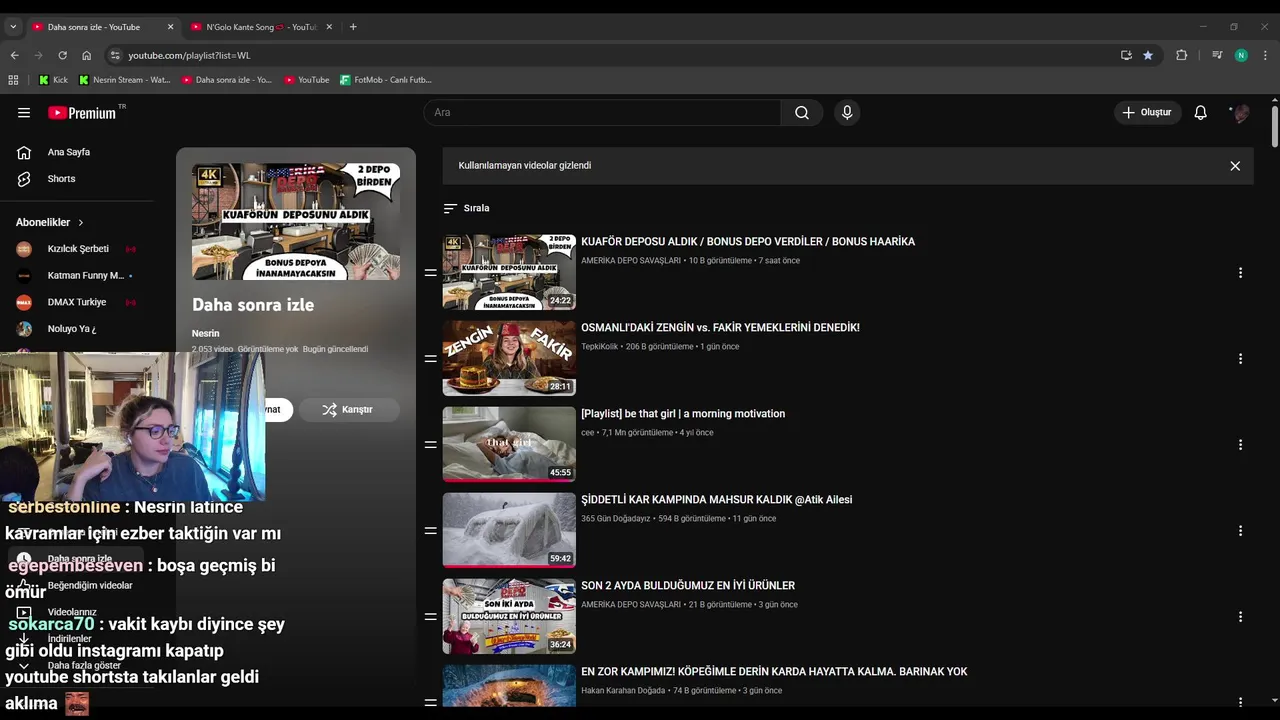
Task: Click the address bar URL
Action: [189, 56]
